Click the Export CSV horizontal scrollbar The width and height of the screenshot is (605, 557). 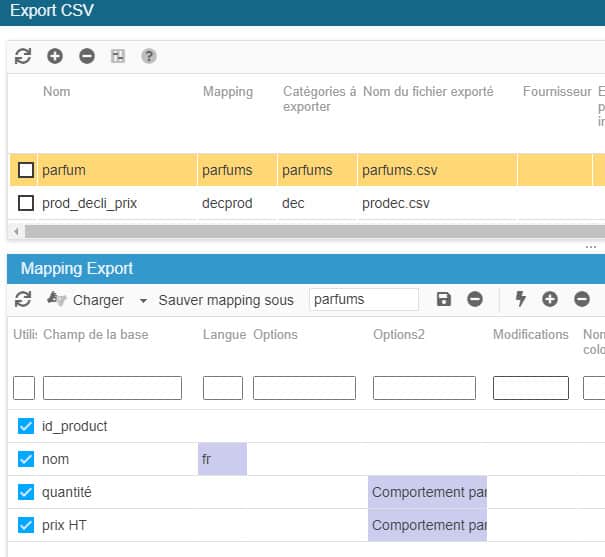pyautogui.click(x=300, y=231)
